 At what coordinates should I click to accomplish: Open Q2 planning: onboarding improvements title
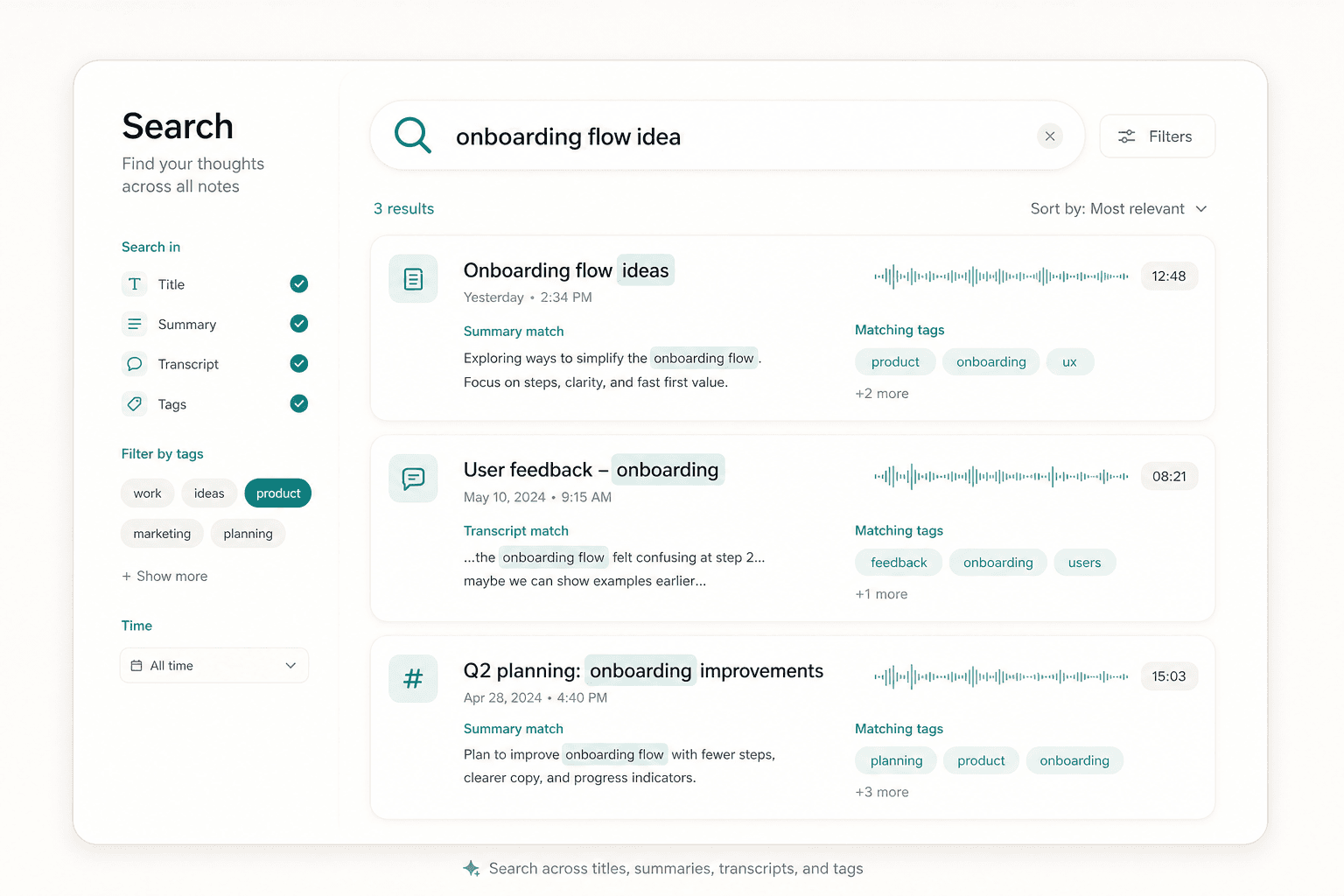point(643,671)
